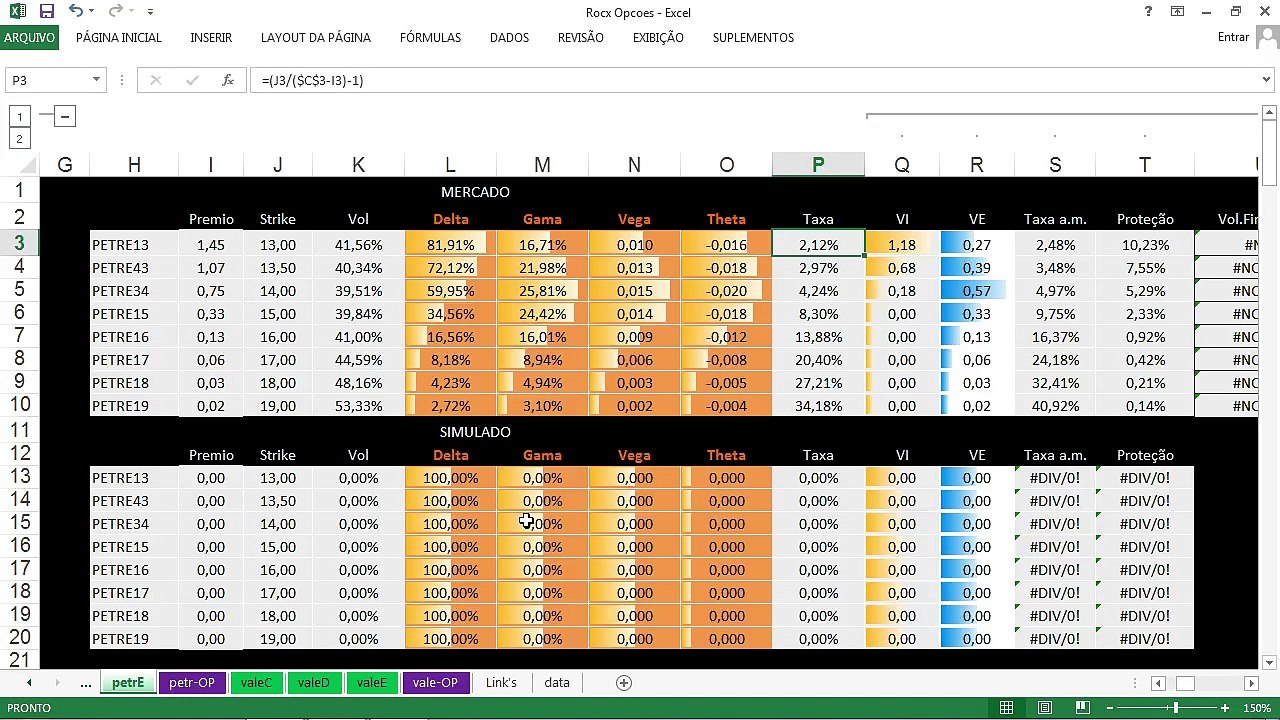Open the Excel Help question mark
Viewport: 1280px width, 720px height.
[x=1148, y=12]
